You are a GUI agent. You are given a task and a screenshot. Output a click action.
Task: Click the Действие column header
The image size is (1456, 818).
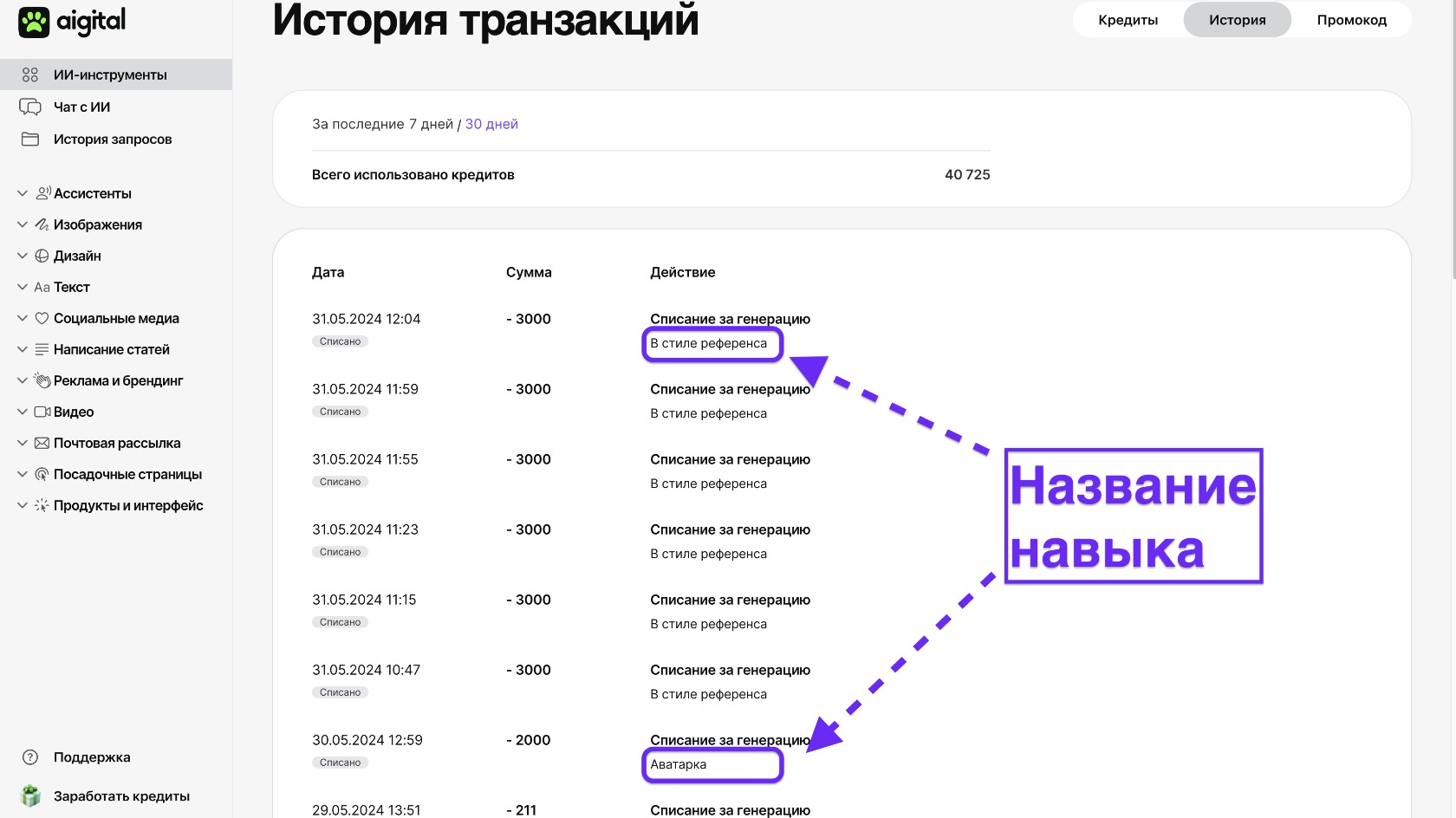click(683, 272)
